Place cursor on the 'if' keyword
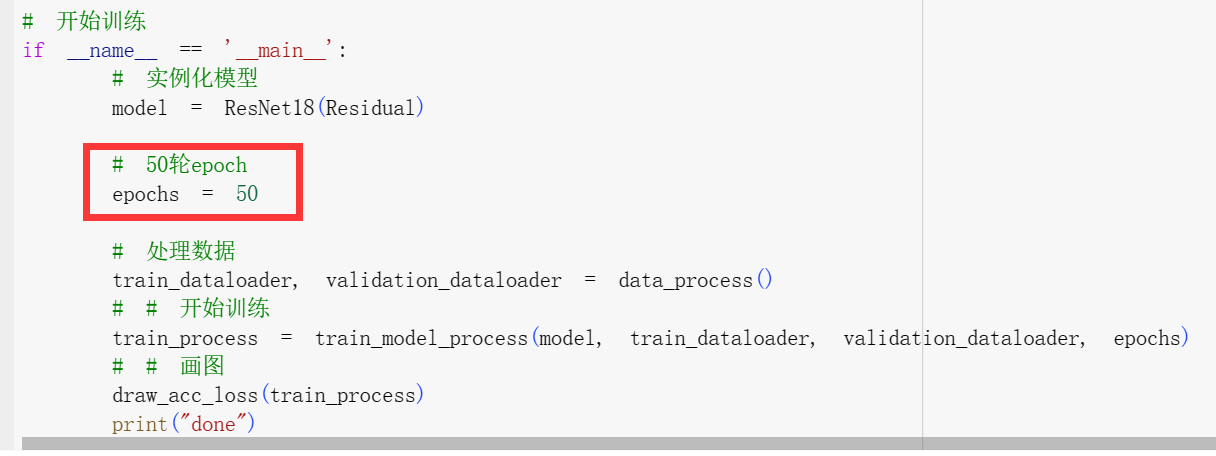Image resolution: width=1216 pixels, height=456 pixels. (33, 50)
